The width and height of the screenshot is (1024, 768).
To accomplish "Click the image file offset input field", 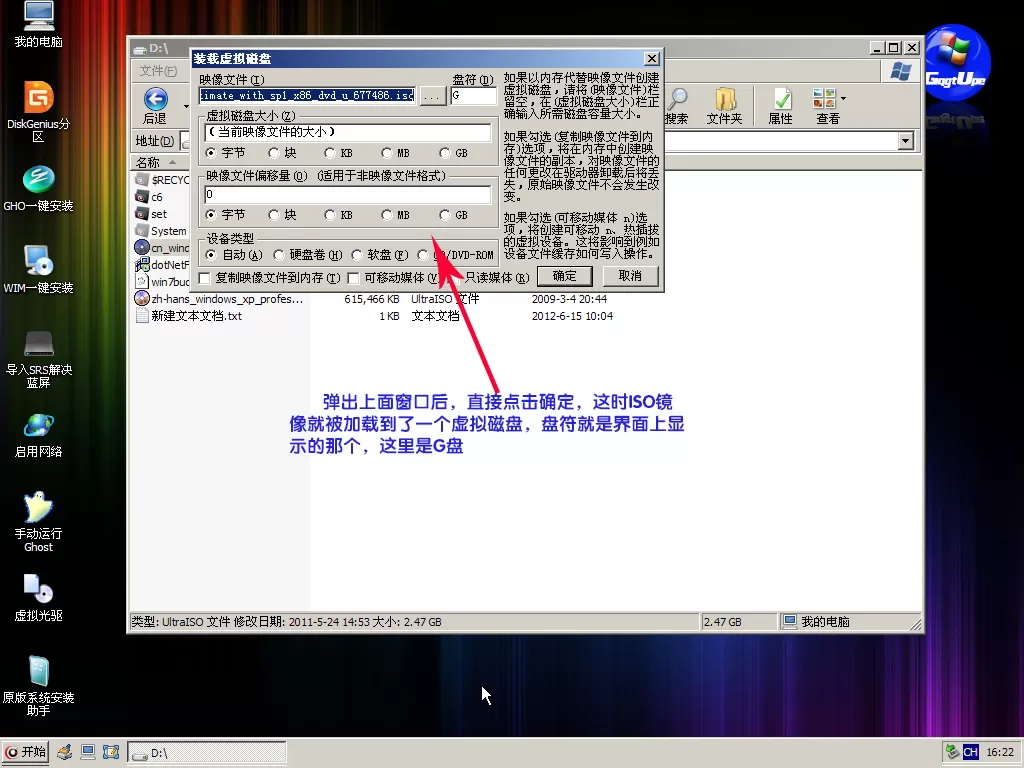I will click(x=347, y=195).
